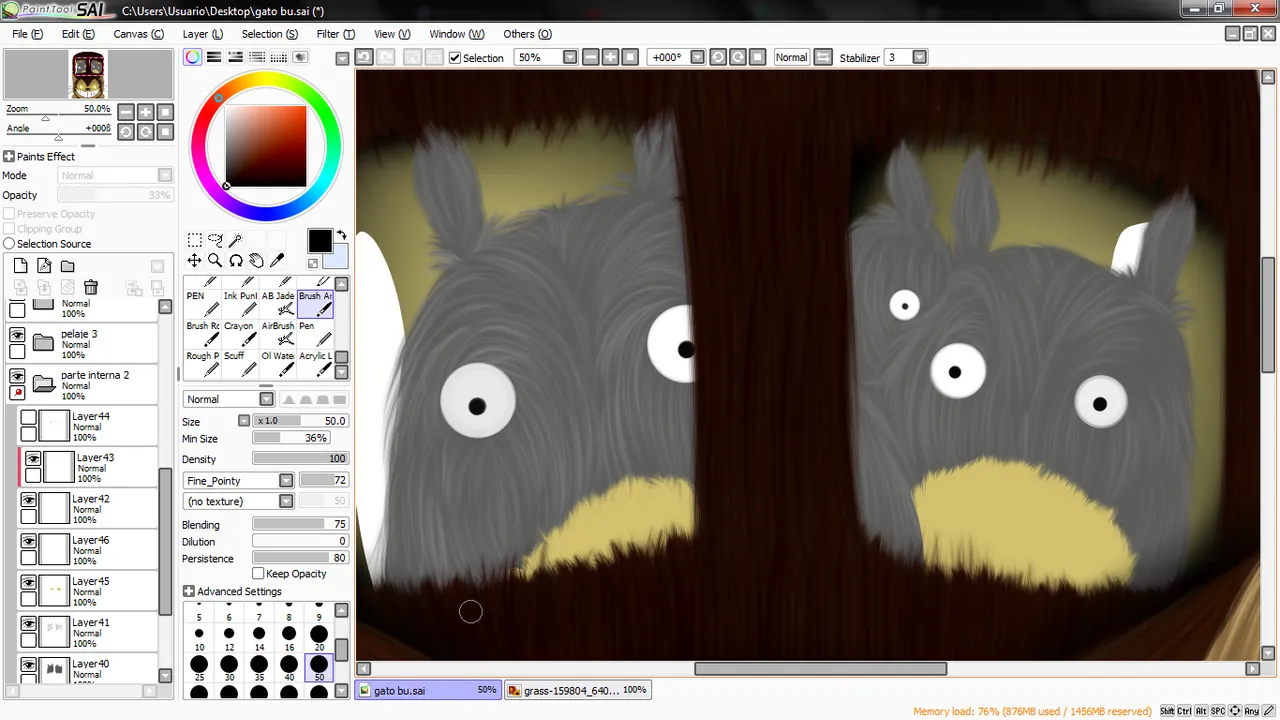Collapse the Advanced Settings section
Screen dimensions: 1280x720
[189, 592]
